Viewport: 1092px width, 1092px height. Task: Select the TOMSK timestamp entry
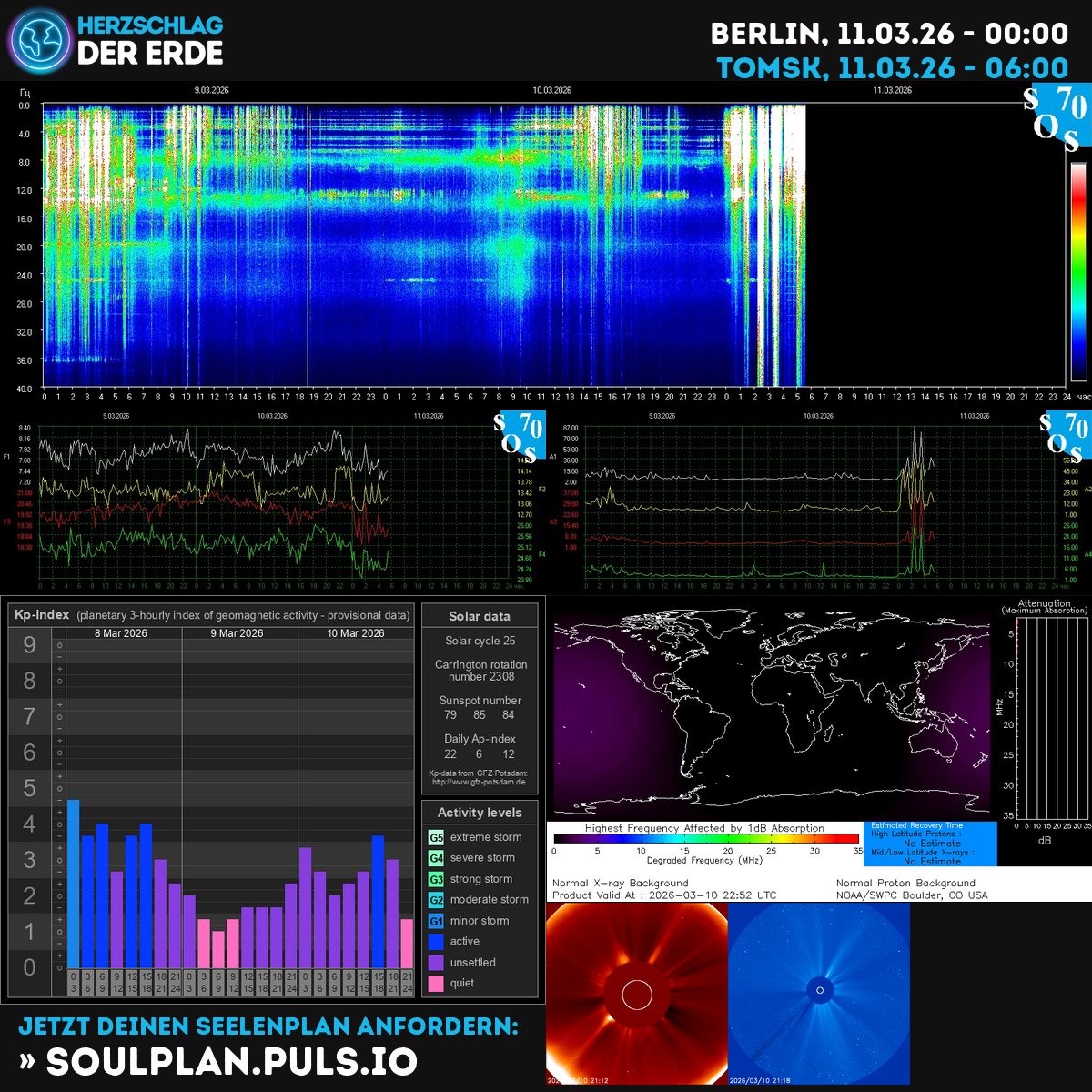click(x=892, y=66)
